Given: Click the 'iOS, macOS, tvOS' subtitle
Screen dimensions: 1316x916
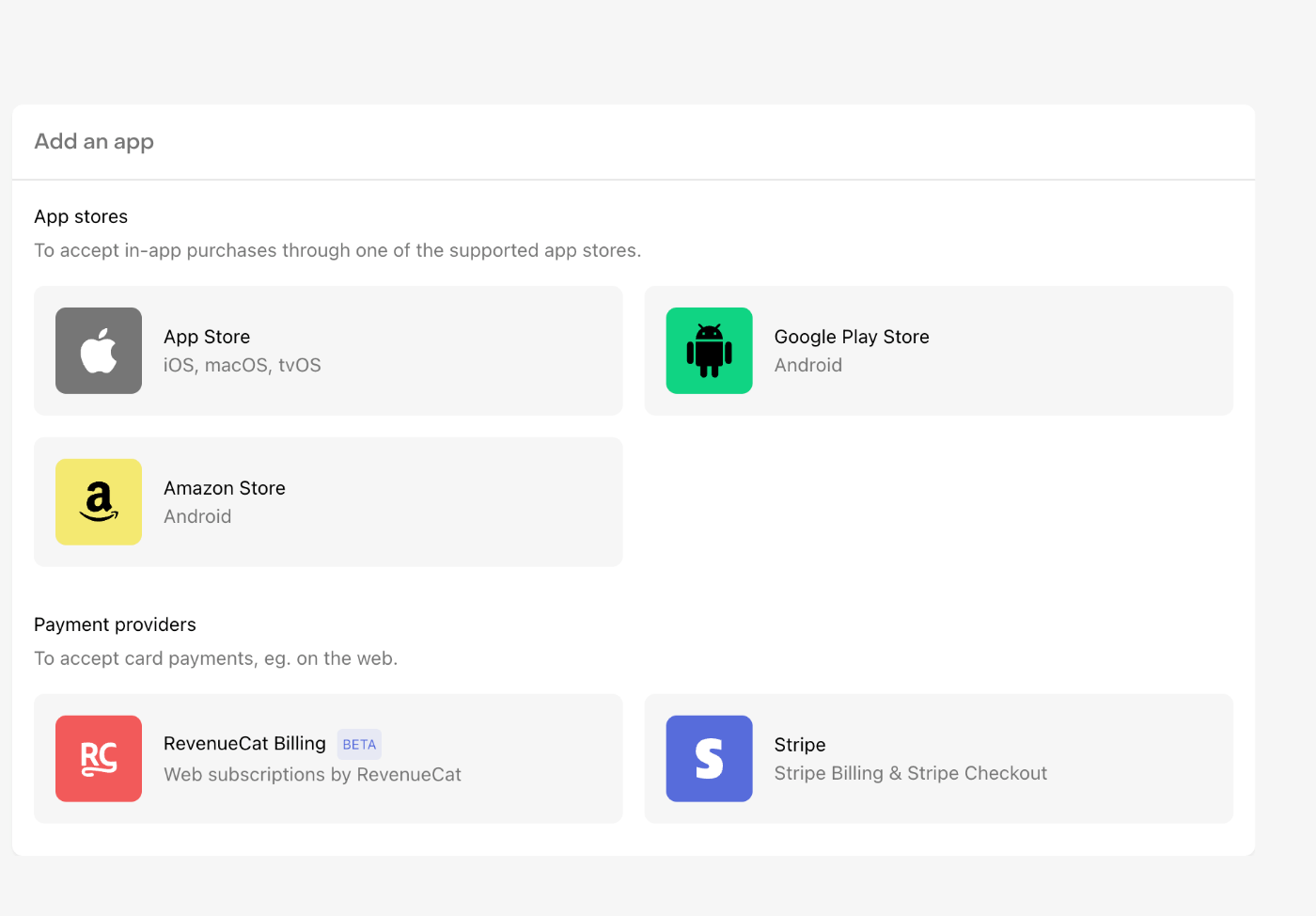Looking at the screenshot, I should point(243,365).
